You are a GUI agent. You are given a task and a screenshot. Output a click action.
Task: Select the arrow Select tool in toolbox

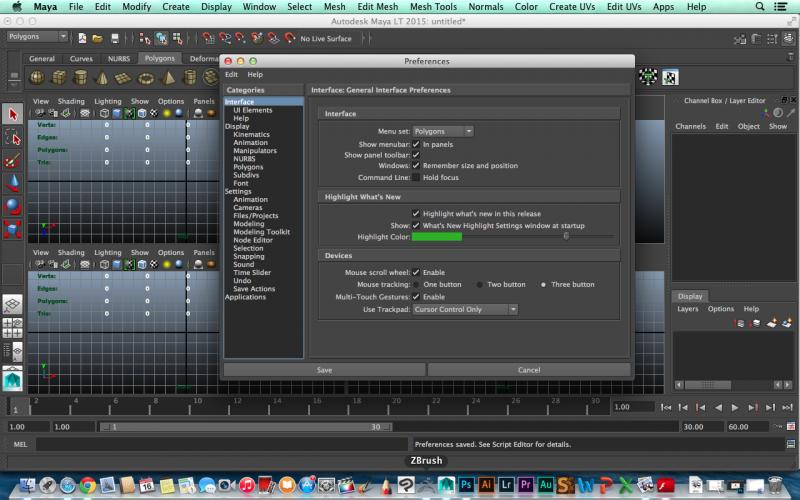pyautogui.click(x=12, y=114)
